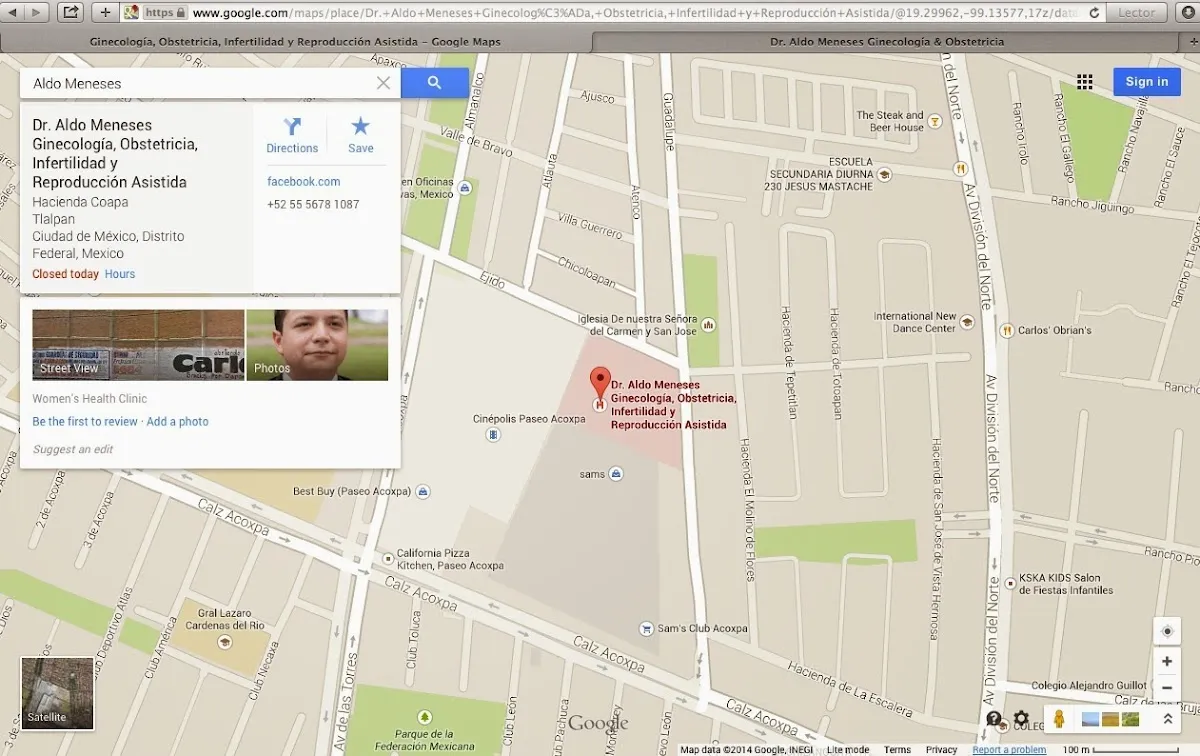This screenshot has width=1200, height=756.
Task: Select the Iglesia de Nuestra Señora icon
Action: [x=709, y=324]
